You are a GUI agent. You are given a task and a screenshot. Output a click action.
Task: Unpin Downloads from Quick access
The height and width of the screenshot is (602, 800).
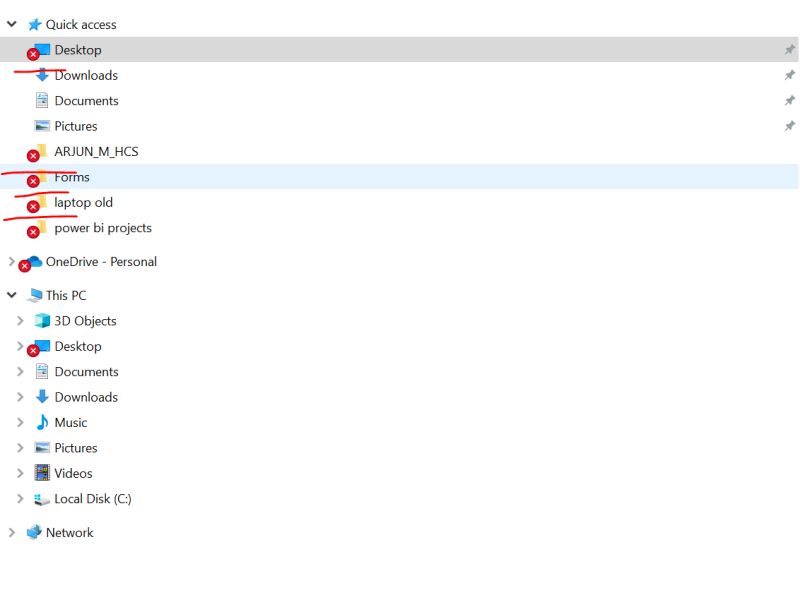pos(789,74)
